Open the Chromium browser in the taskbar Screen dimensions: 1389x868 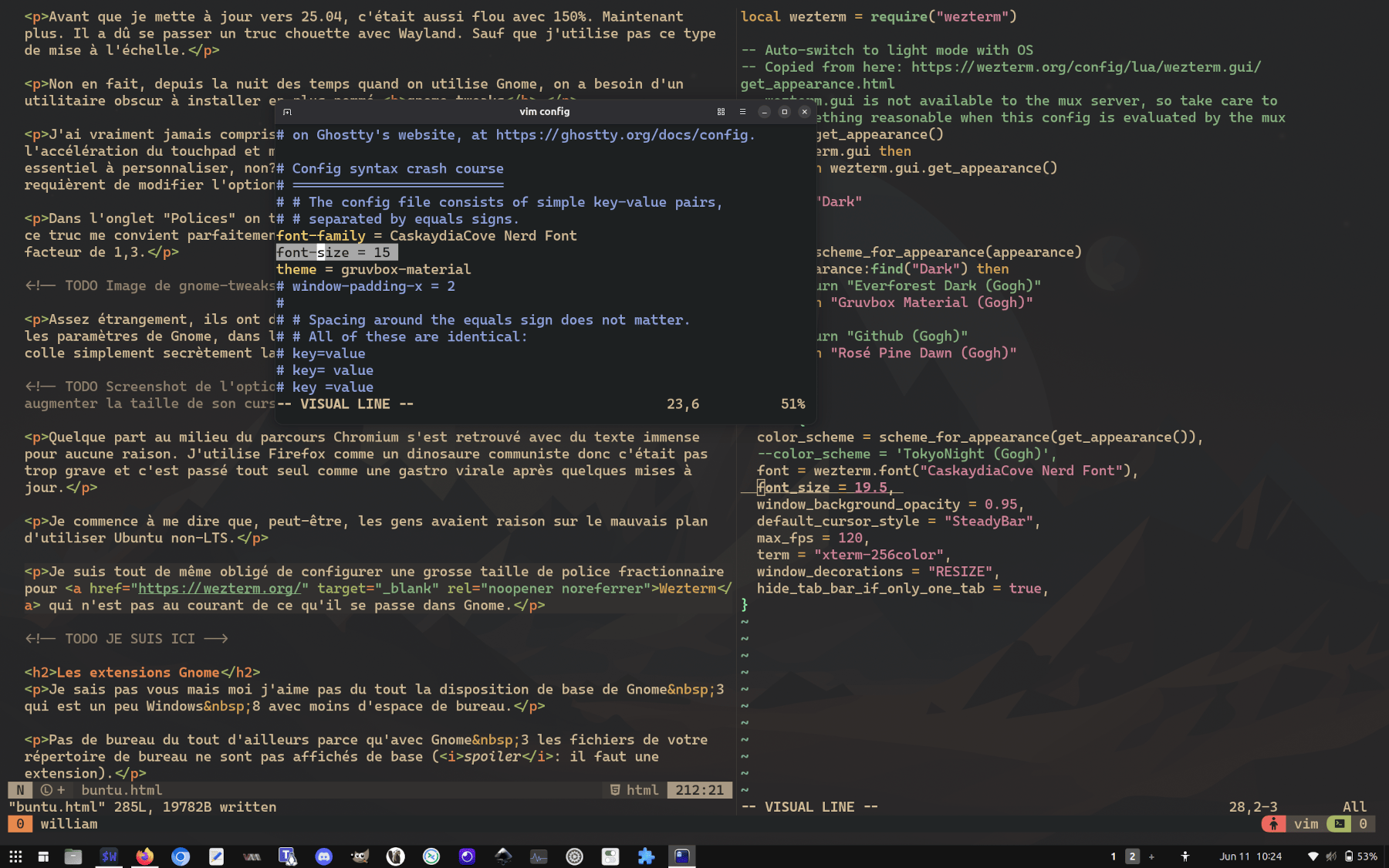pos(181,856)
